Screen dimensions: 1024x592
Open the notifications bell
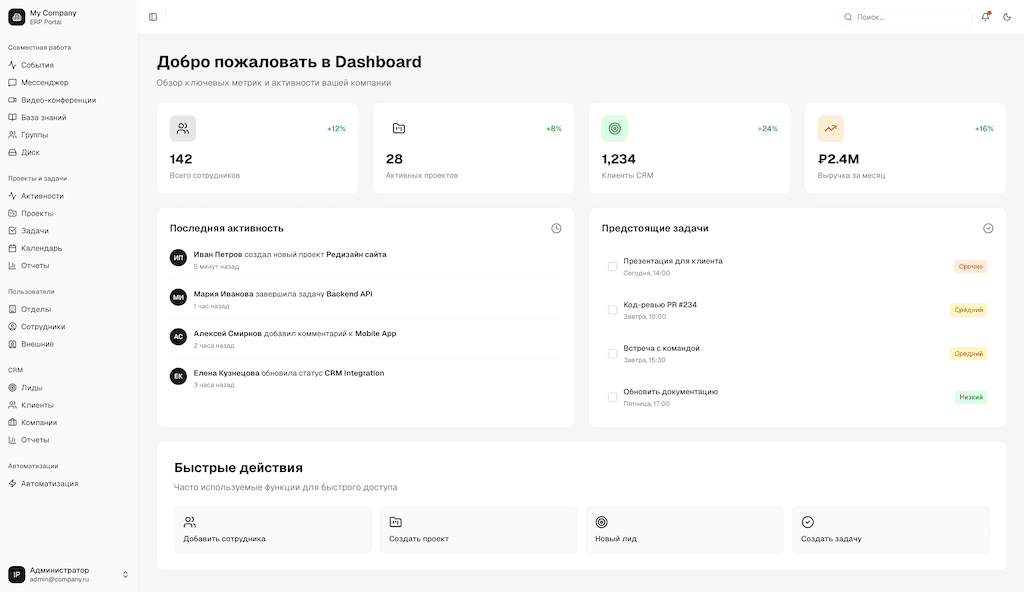tap(985, 17)
